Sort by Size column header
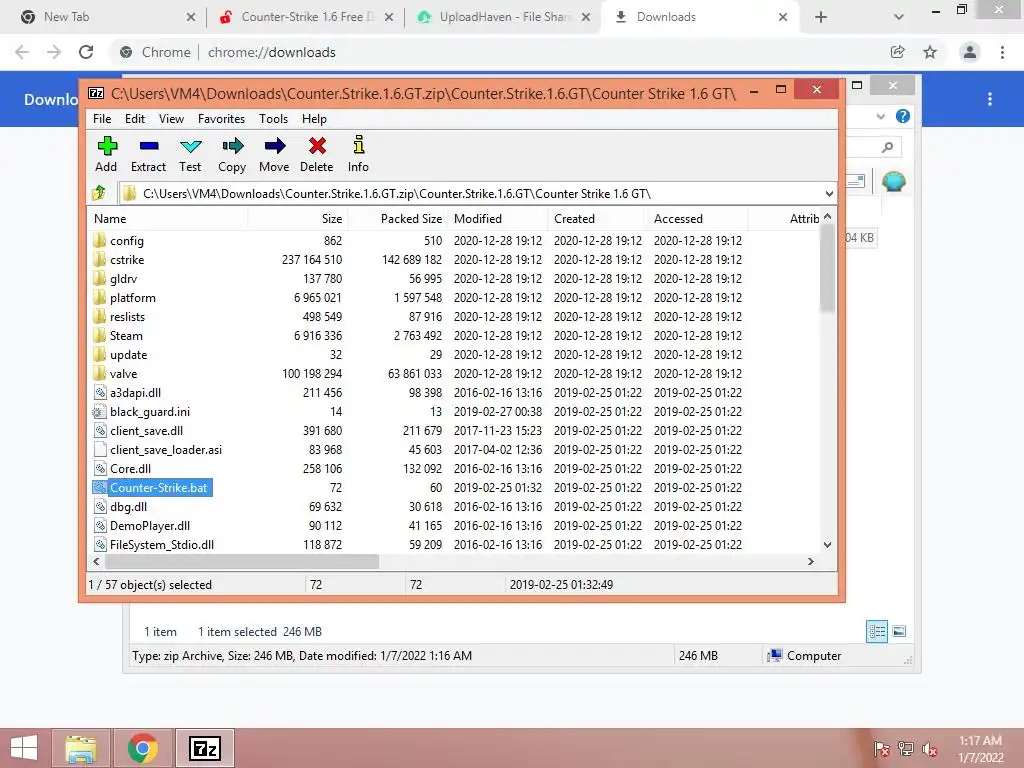 pos(297,219)
